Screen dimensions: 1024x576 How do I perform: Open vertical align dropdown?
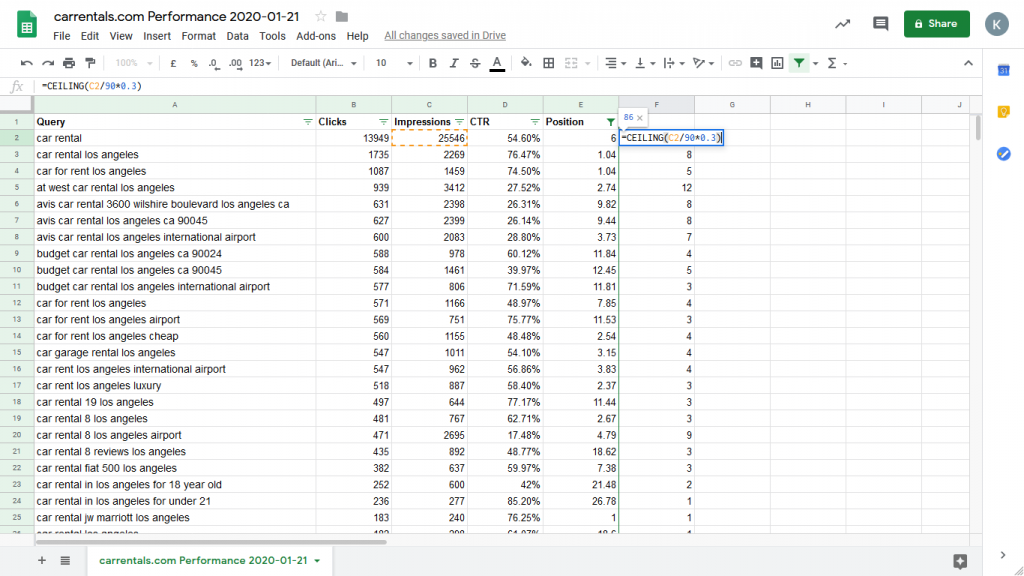click(x=645, y=63)
